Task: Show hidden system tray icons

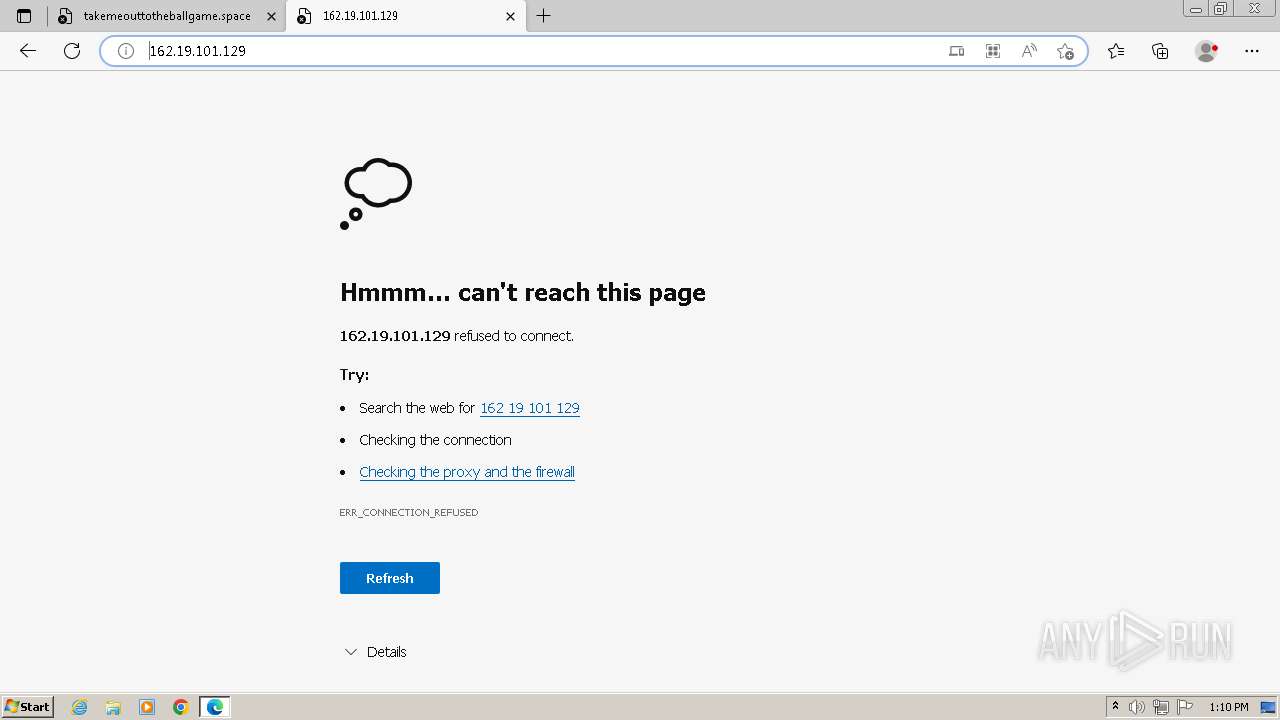Action: (1116, 707)
